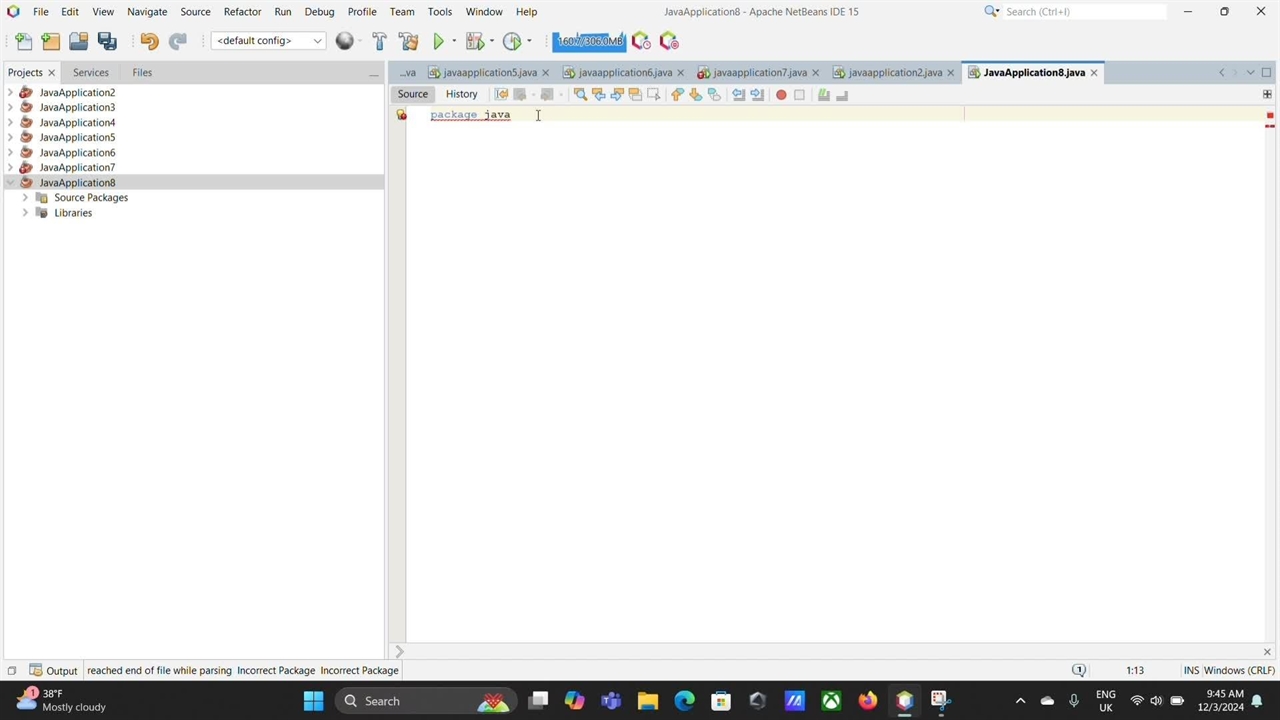
Task: Click the New Project icon
Action: click(51, 41)
